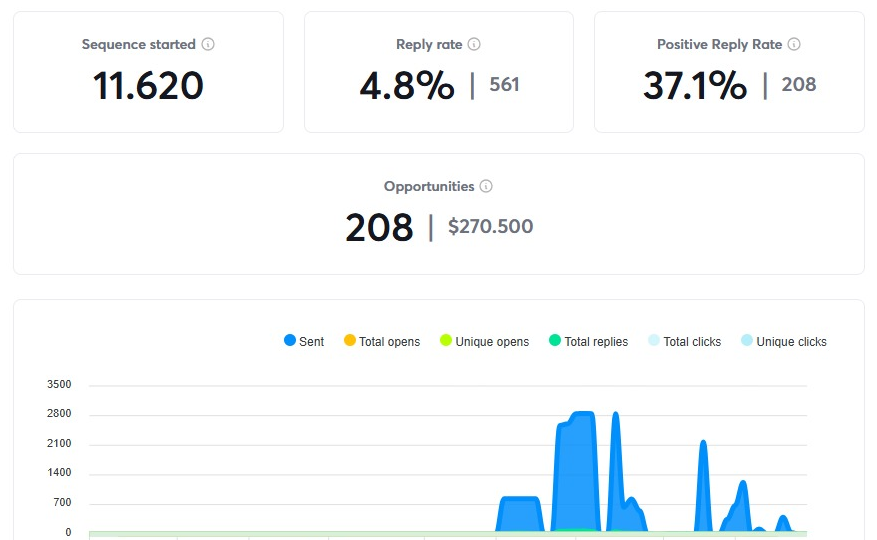Click the 2800 y-axis label
877x540 pixels.
(x=59, y=414)
